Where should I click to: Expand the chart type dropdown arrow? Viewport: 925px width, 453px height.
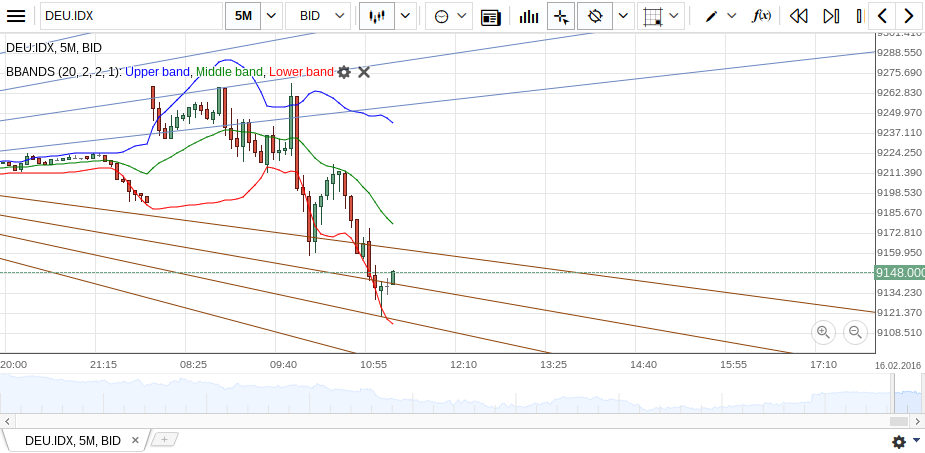(405, 16)
